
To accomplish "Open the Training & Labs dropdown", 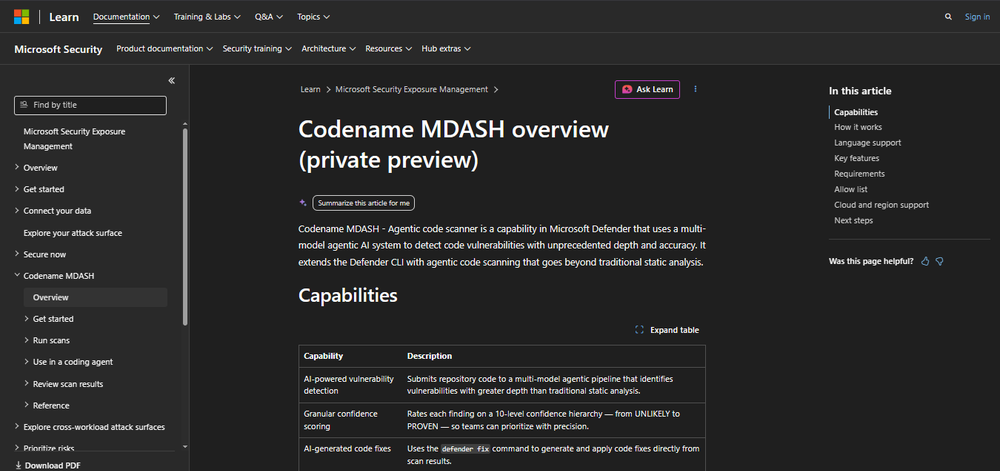I will point(207,17).
